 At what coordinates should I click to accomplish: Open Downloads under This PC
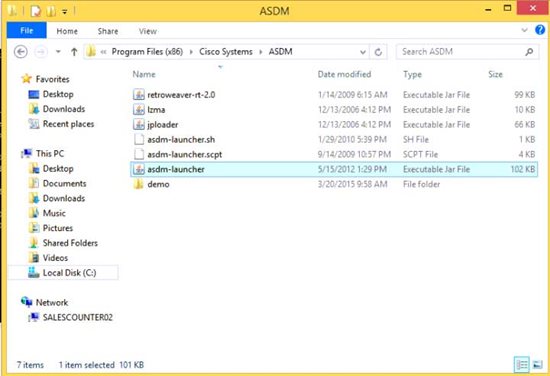64,198
